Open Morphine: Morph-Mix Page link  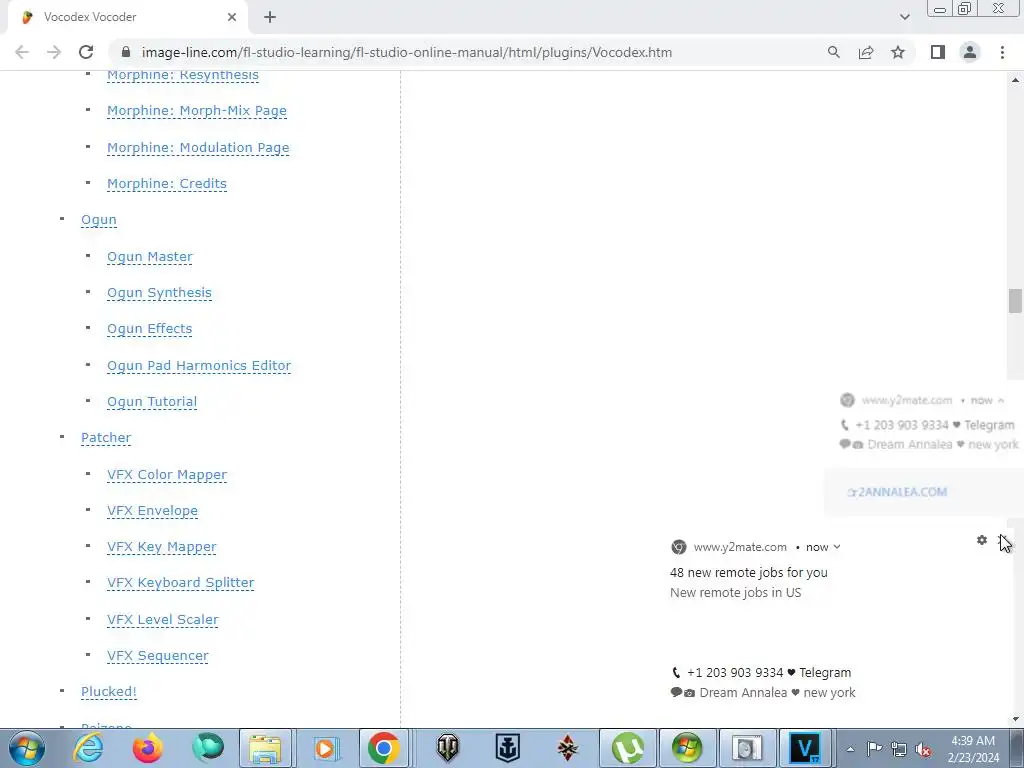tap(197, 111)
